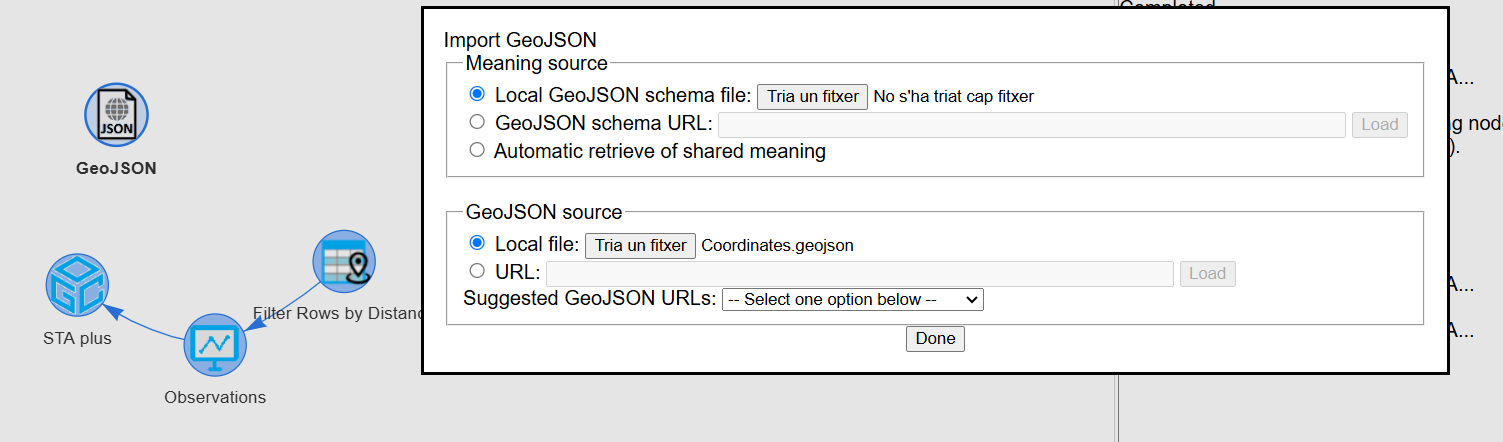Click the Observations node label

[215, 397]
